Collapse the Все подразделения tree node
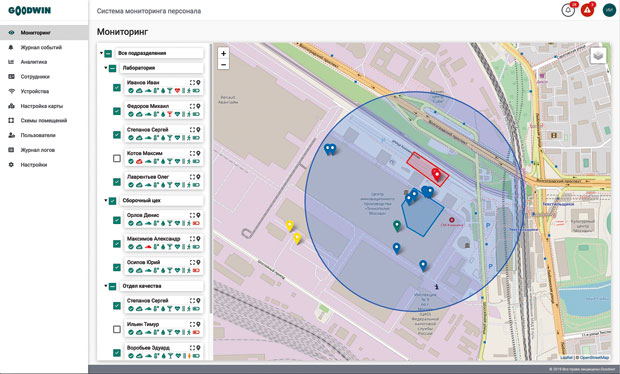This screenshot has height=374, width=620. click(102, 53)
